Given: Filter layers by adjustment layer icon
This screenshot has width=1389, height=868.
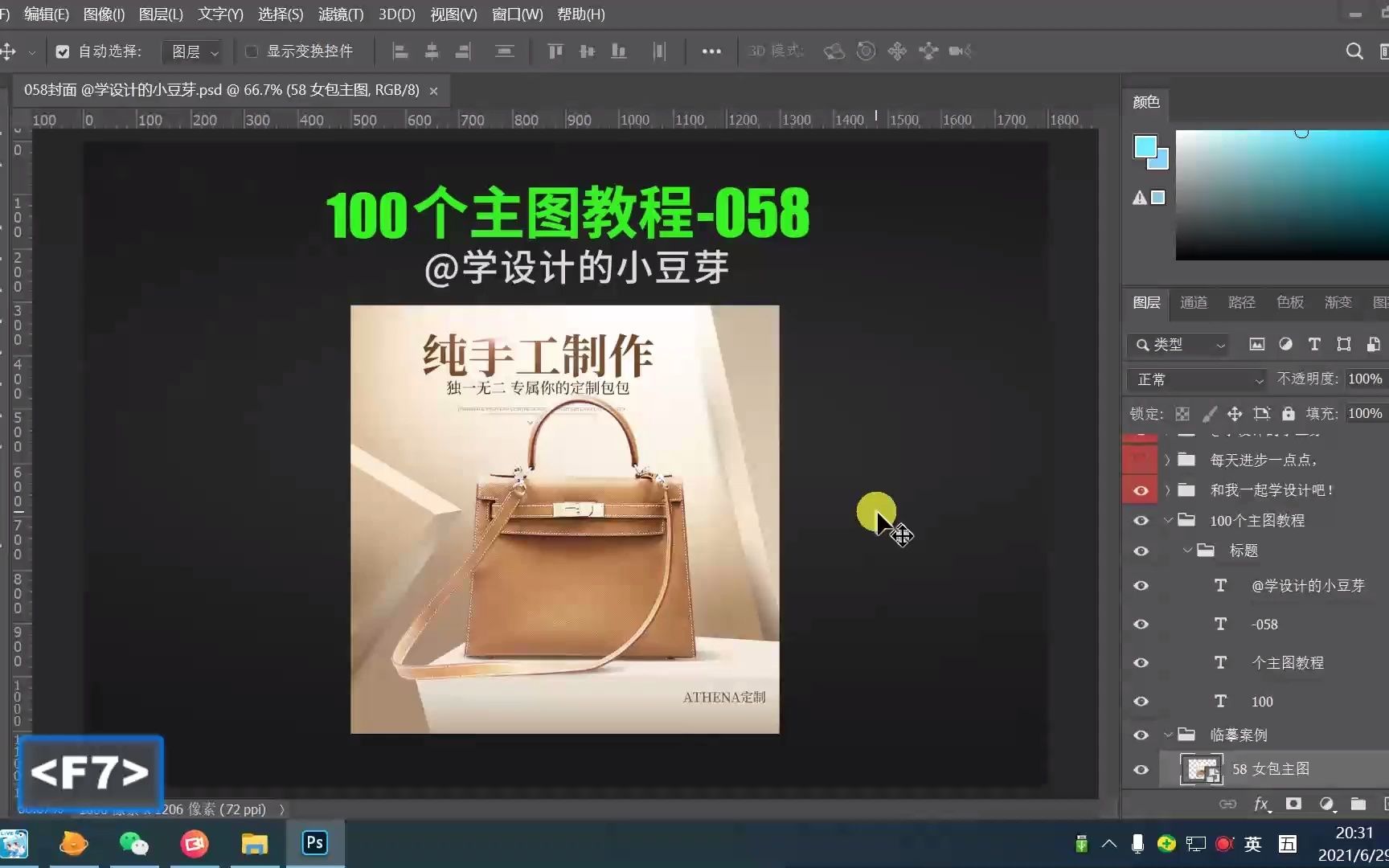Looking at the screenshot, I should click(1285, 344).
